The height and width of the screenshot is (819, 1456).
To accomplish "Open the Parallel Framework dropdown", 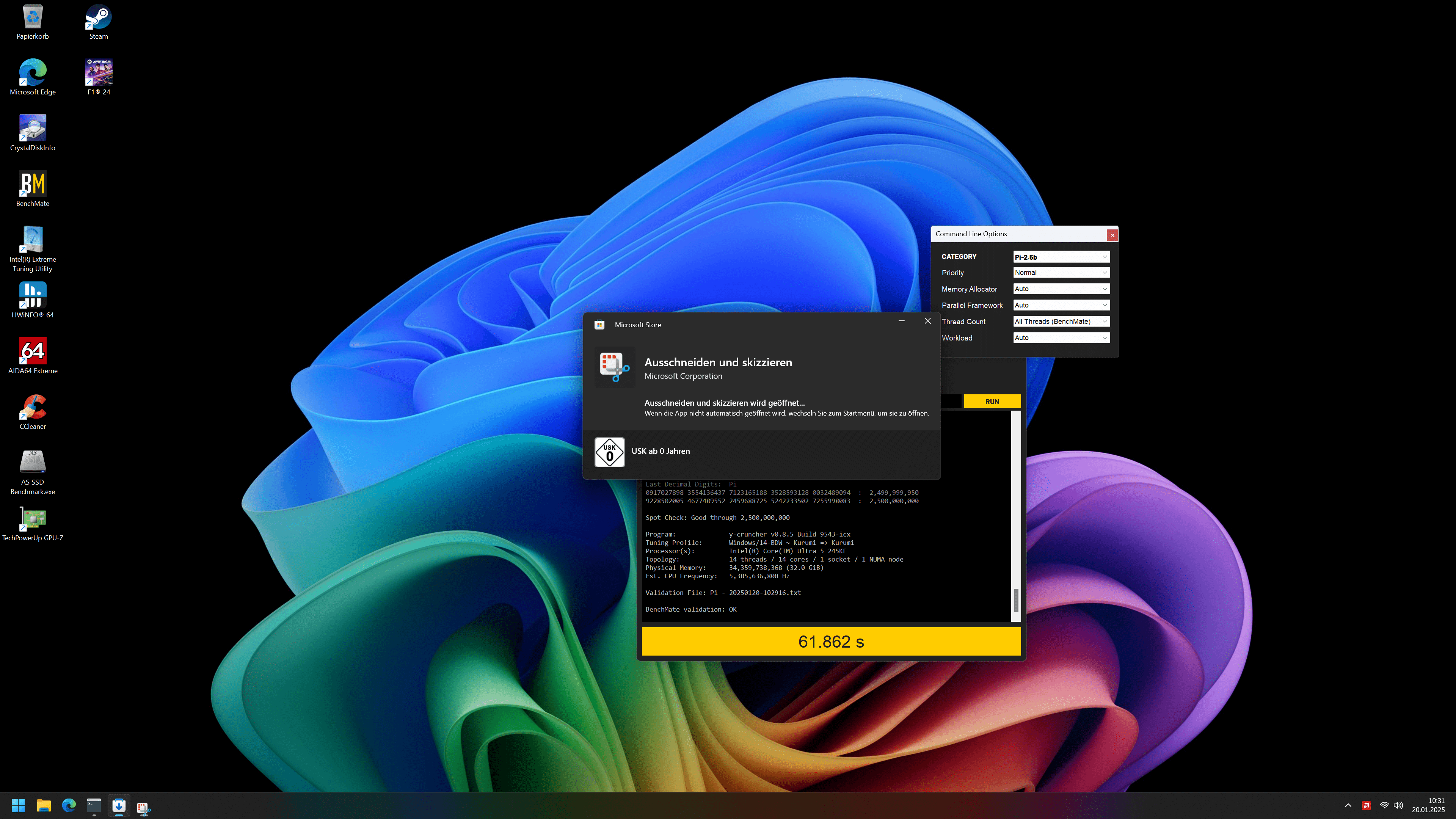I will pyautogui.click(x=1061, y=305).
